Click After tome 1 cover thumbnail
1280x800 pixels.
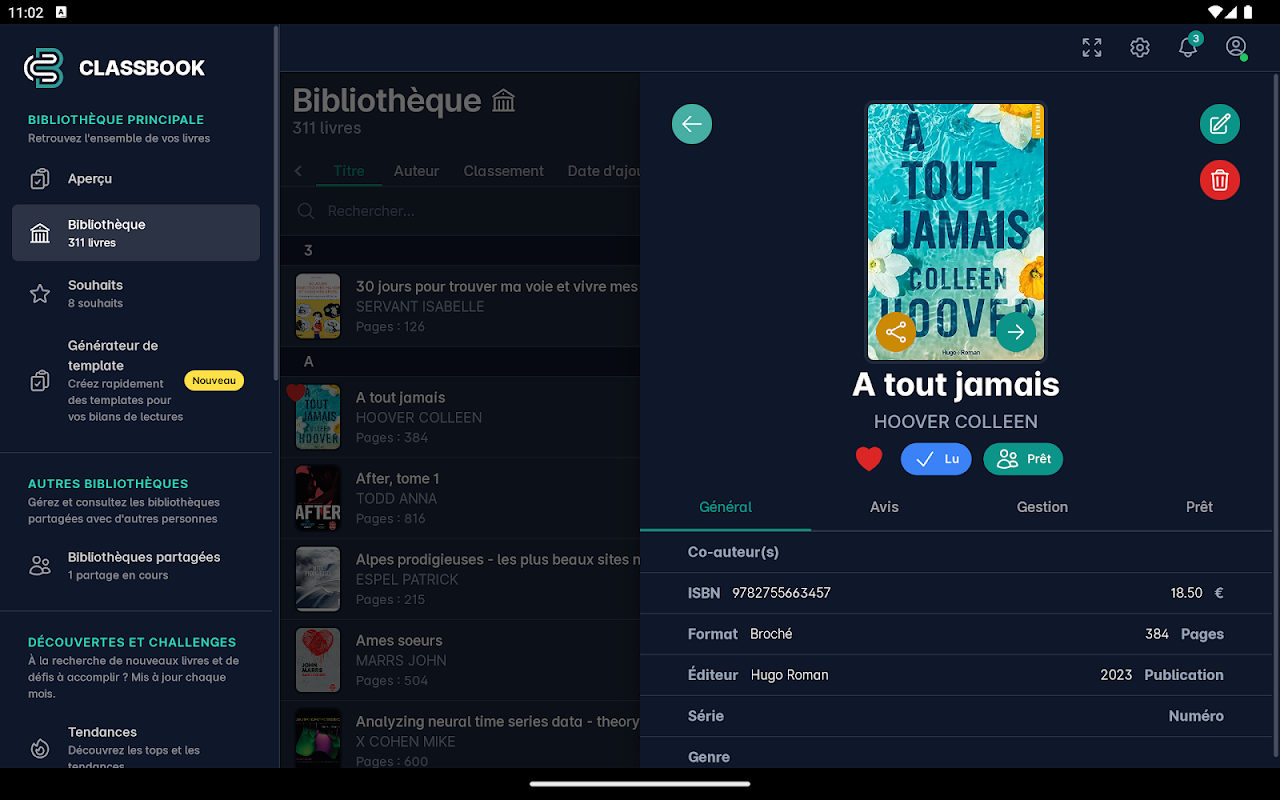[318, 498]
